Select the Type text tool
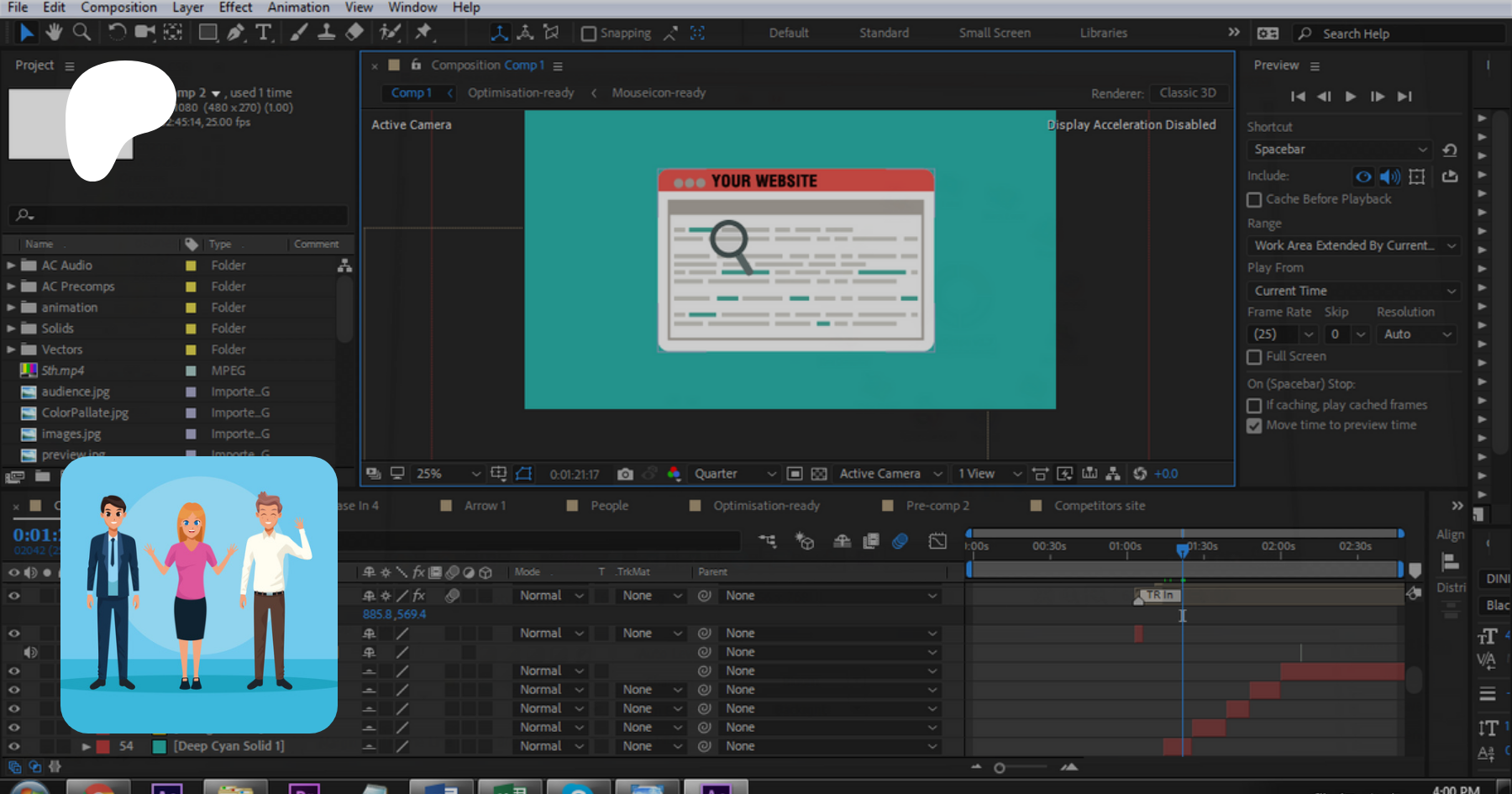1512x794 pixels. coord(264,32)
